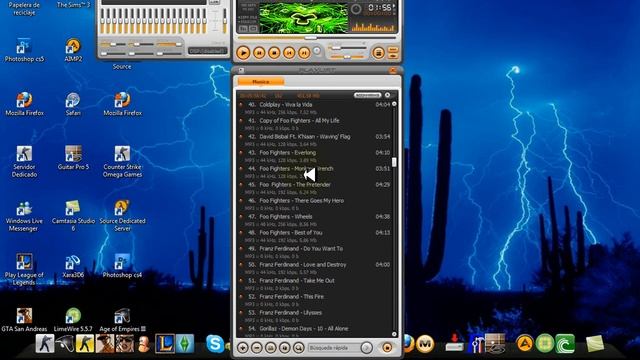Click the League of Legends L icon in dock
Screen dimensions: 640x360
pyautogui.click(x=165, y=344)
